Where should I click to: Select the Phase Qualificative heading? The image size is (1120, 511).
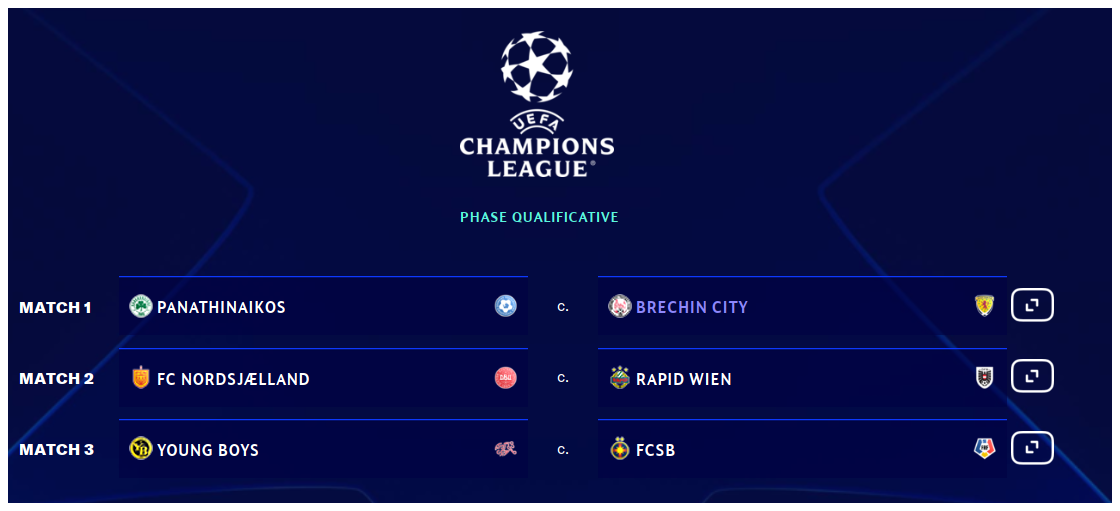(x=539, y=217)
